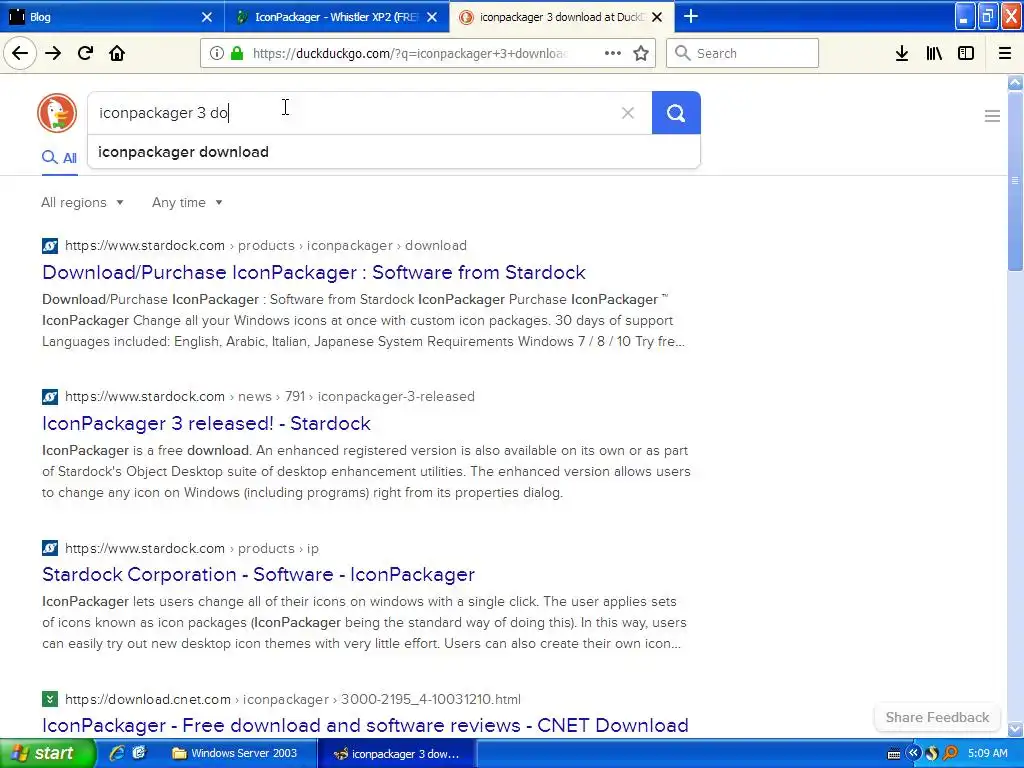Open page actions three-dot menu

click(612, 54)
